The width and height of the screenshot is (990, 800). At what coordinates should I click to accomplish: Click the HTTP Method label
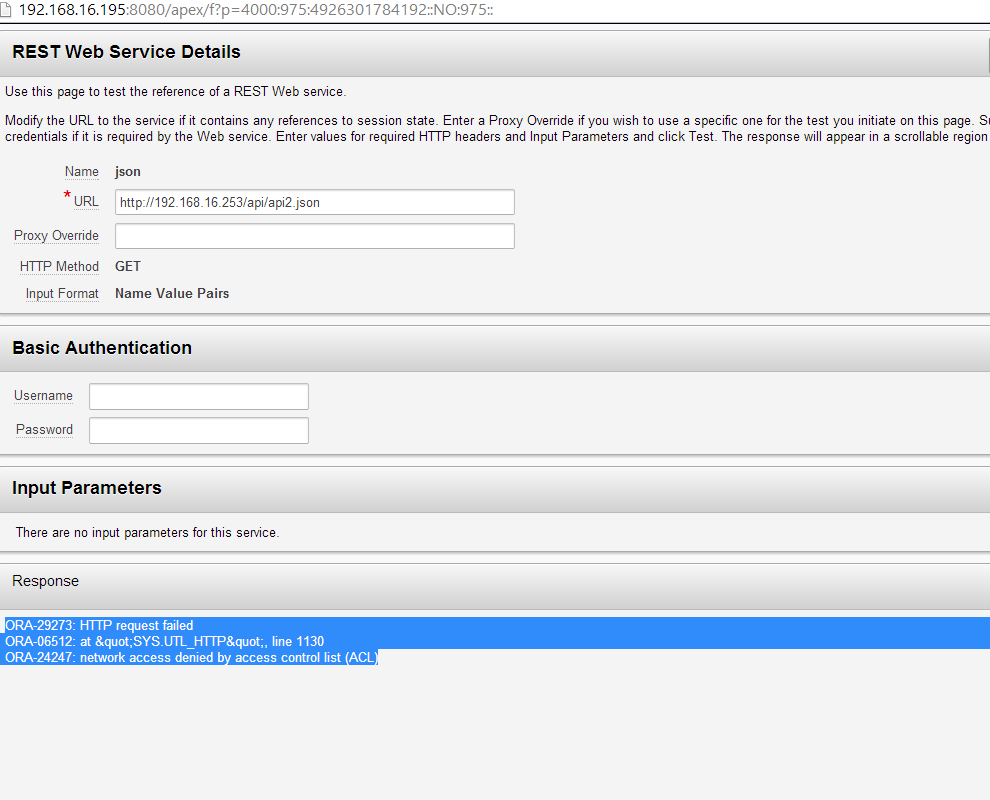(x=59, y=267)
